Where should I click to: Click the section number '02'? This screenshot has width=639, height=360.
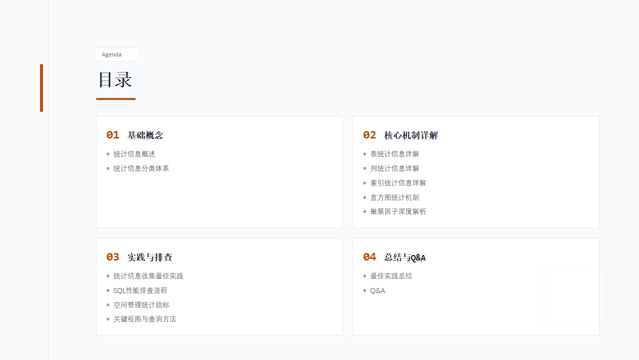tap(369, 135)
